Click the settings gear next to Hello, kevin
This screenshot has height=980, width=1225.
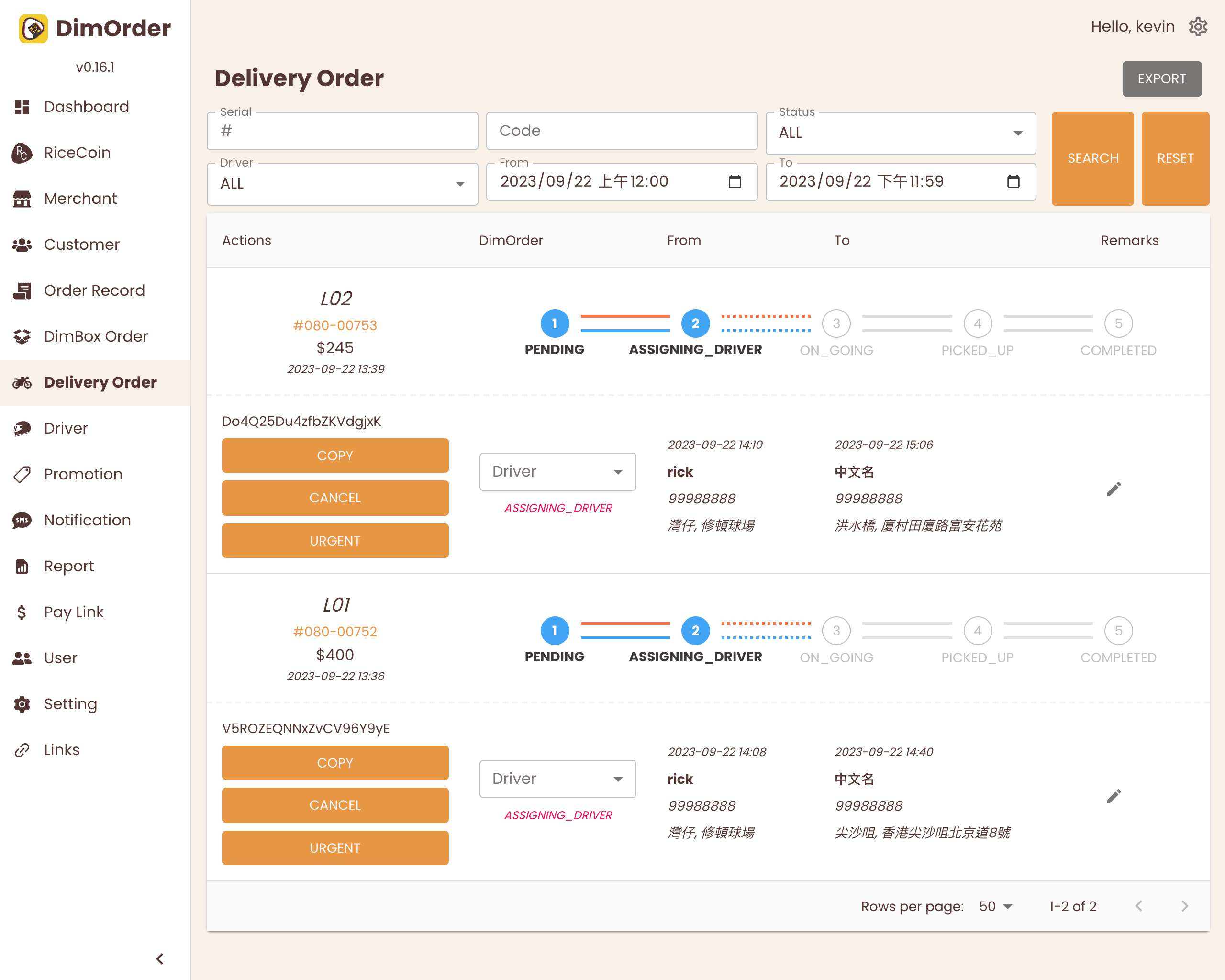(1198, 27)
